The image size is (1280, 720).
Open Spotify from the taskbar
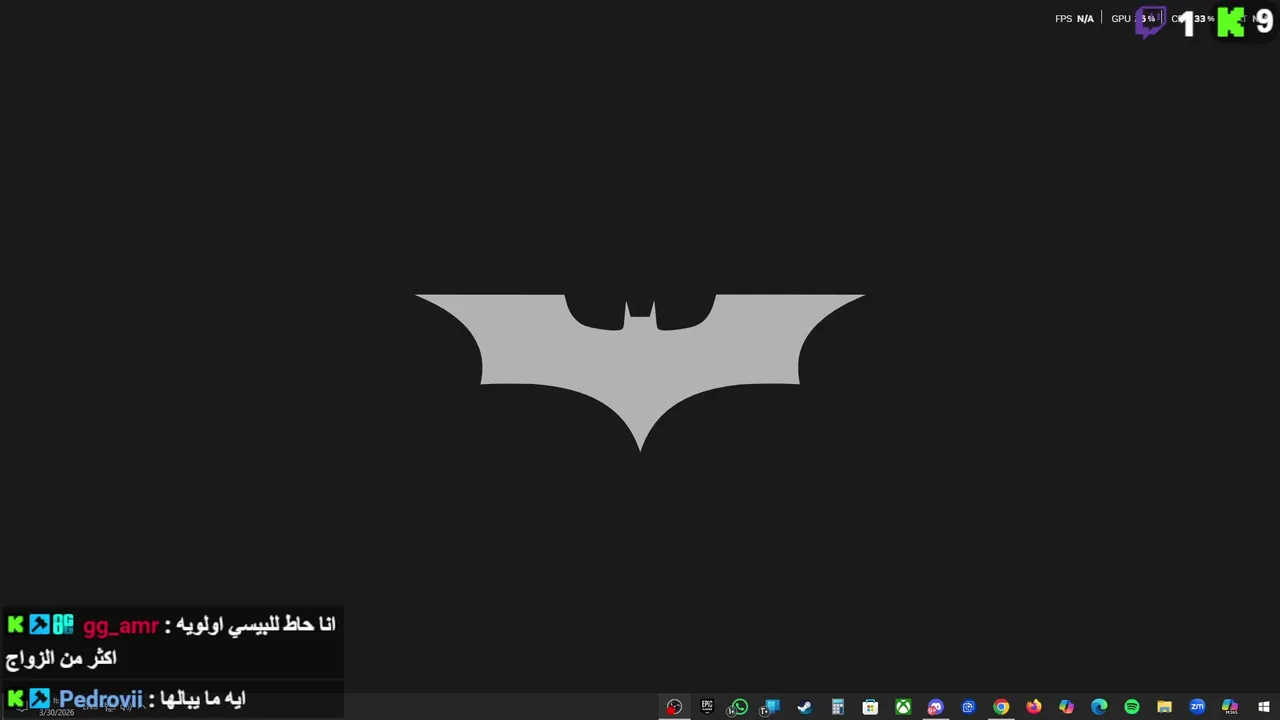click(x=1132, y=707)
